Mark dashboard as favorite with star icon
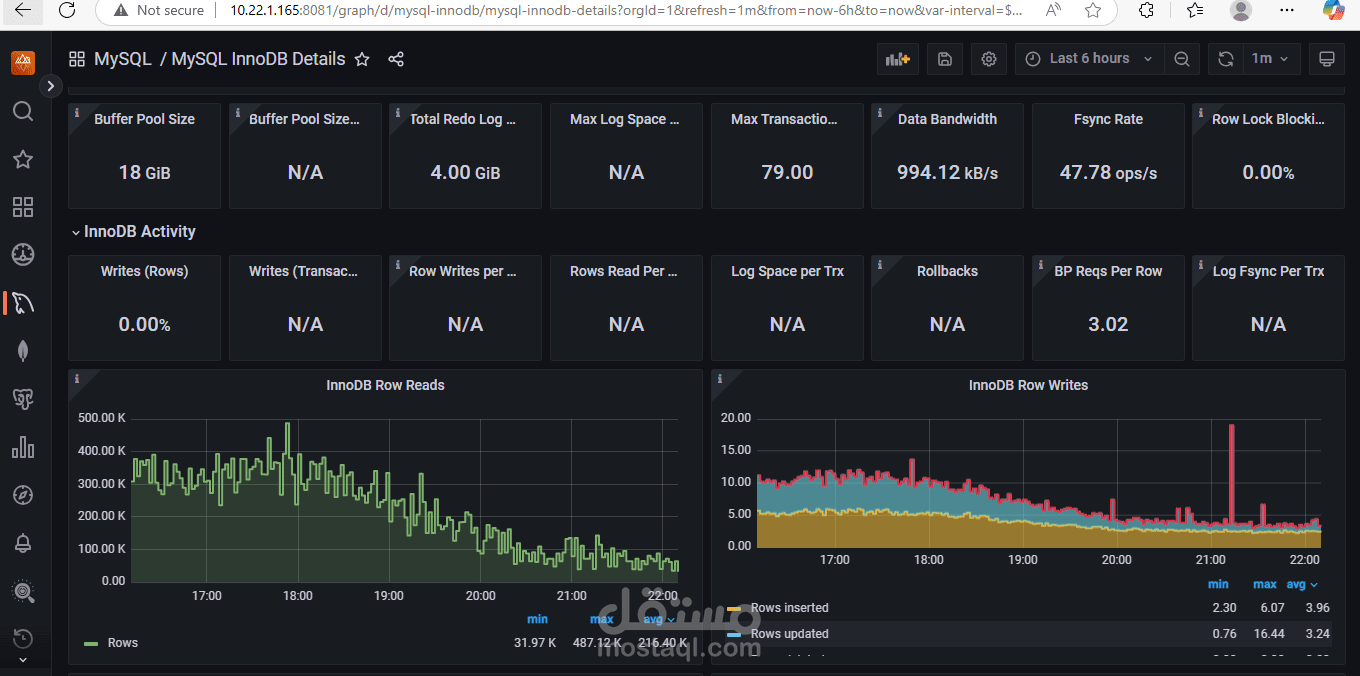Screen dimensions: 1360x676 pyautogui.click(x=362, y=59)
